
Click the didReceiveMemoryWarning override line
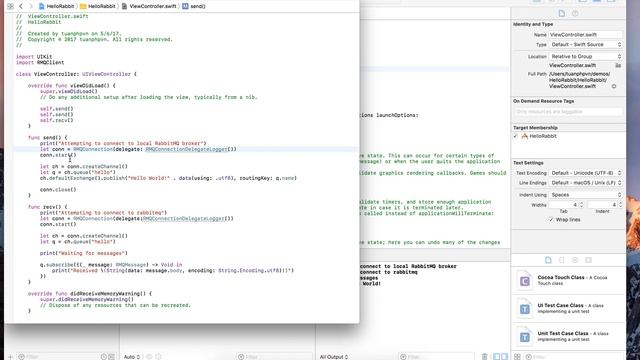(90, 294)
